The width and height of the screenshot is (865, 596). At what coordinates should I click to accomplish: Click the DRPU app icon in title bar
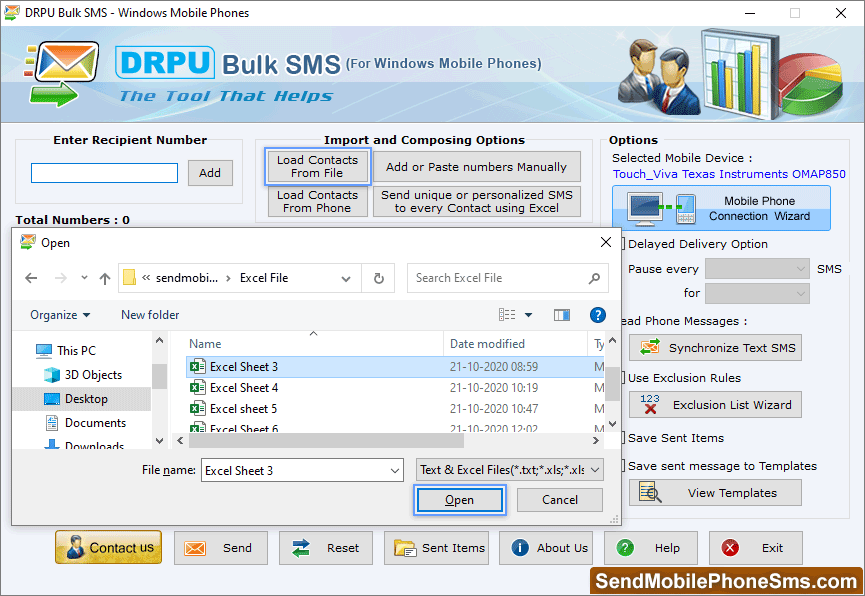pos(12,12)
